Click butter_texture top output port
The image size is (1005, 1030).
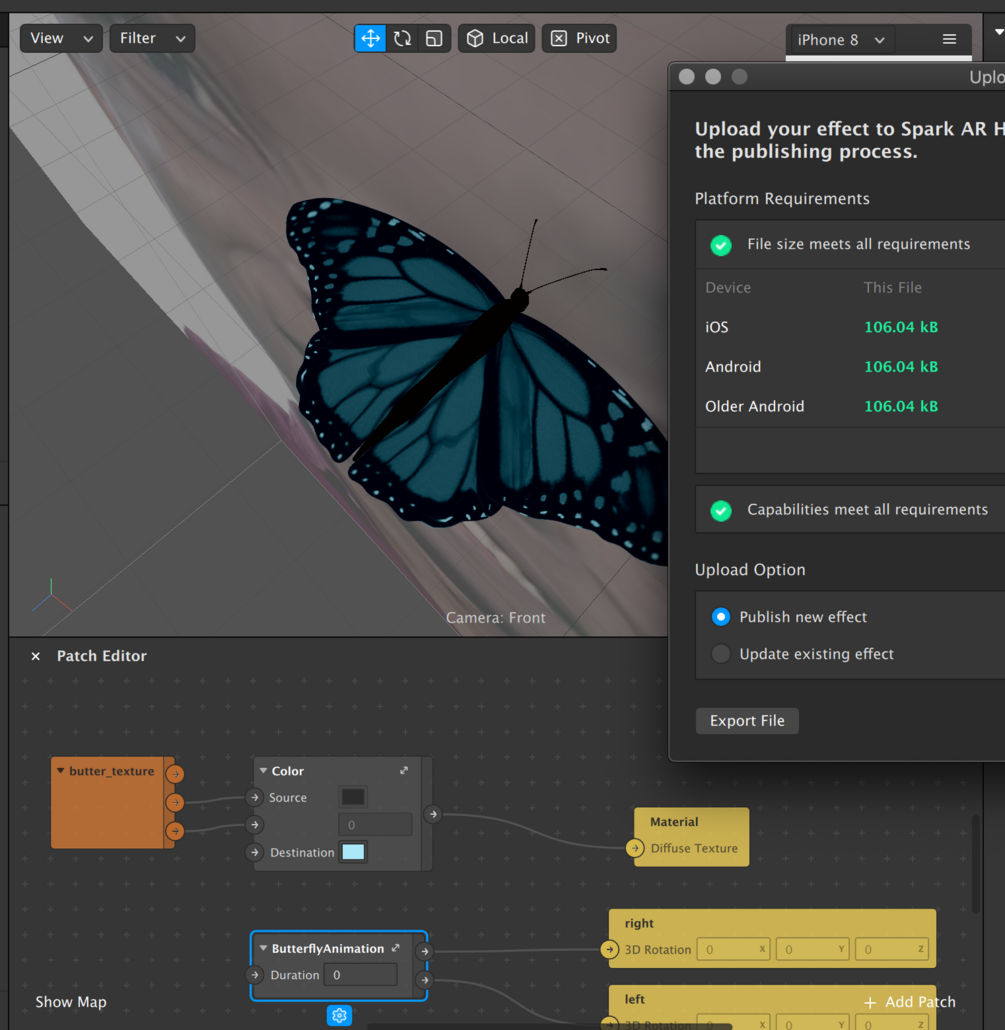click(x=175, y=774)
